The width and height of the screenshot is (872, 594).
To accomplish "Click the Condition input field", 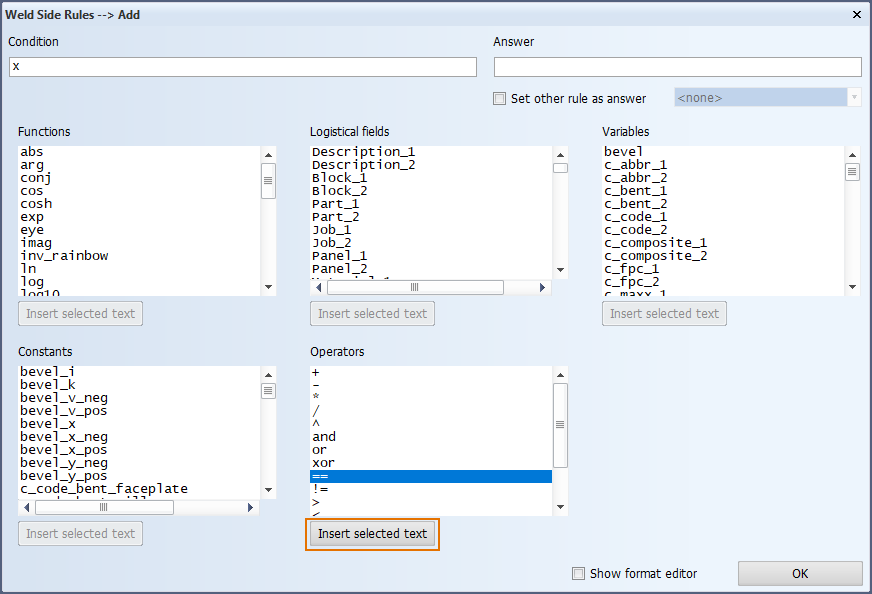I will coord(243,67).
